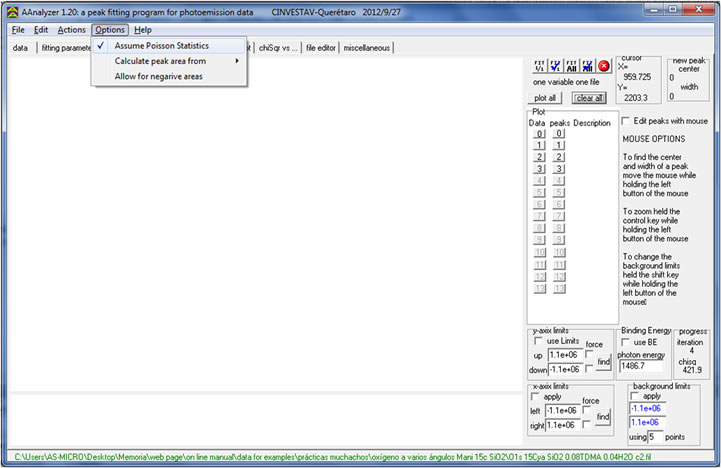Image resolution: width=721 pixels, height=468 pixels.
Task: Enable Edit peaks with mouse checkbox
Action: (627, 121)
